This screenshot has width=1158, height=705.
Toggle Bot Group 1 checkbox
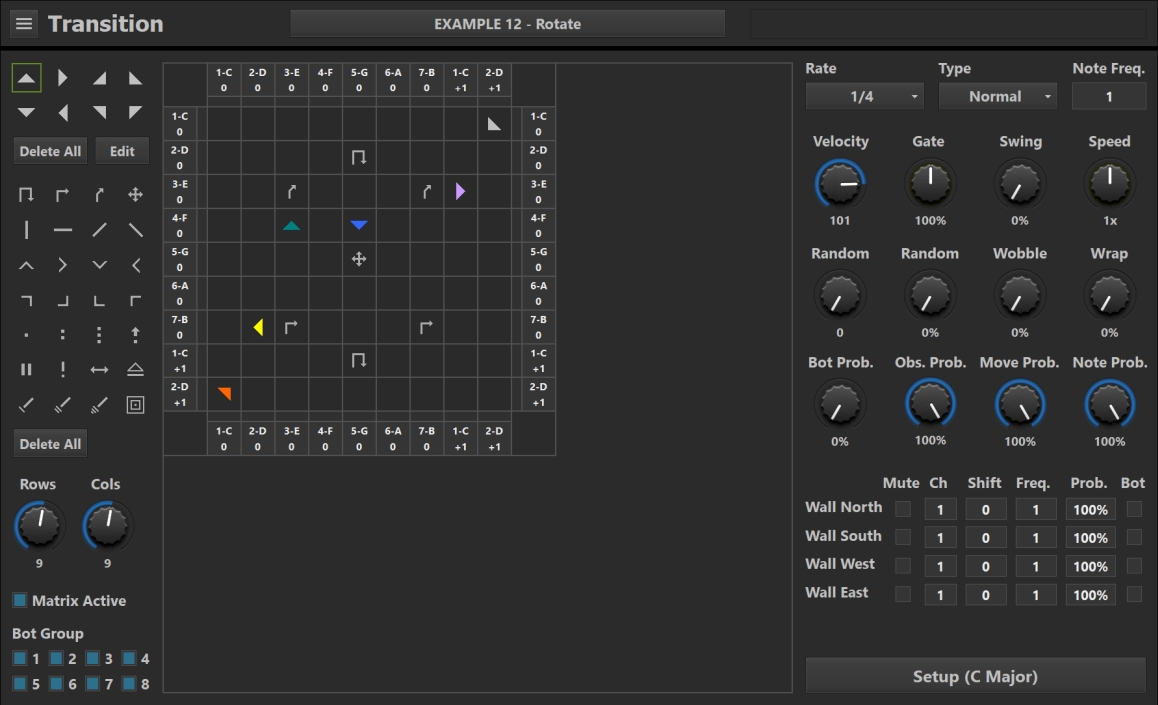coord(20,658)
